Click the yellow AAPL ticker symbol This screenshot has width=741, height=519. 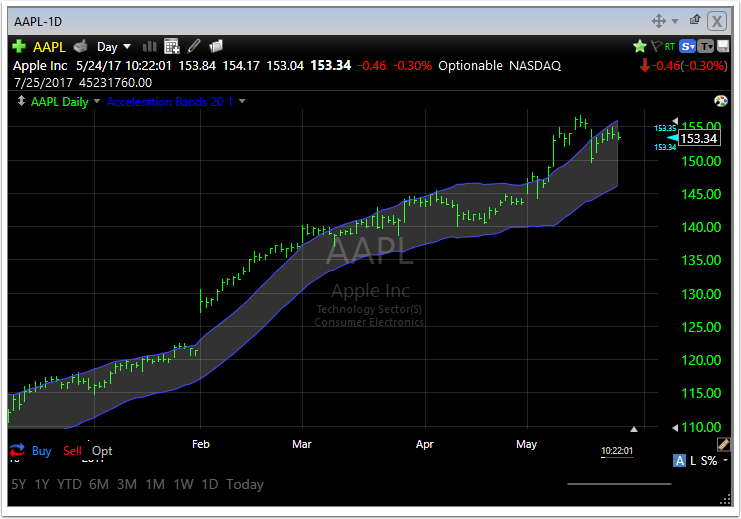49,47
